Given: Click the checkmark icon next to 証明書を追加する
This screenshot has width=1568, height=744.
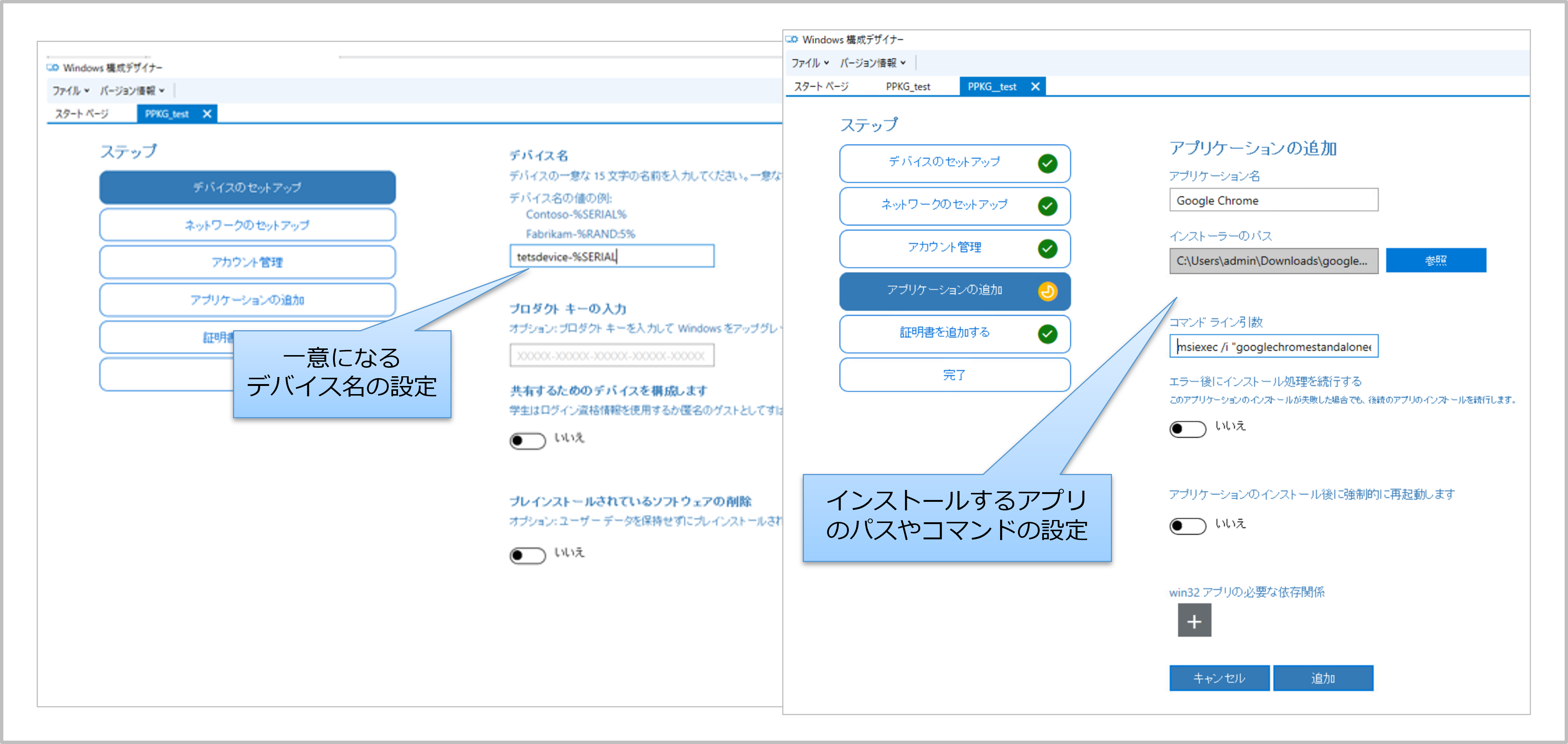Looking at the screenshot, I should 1049,334.
